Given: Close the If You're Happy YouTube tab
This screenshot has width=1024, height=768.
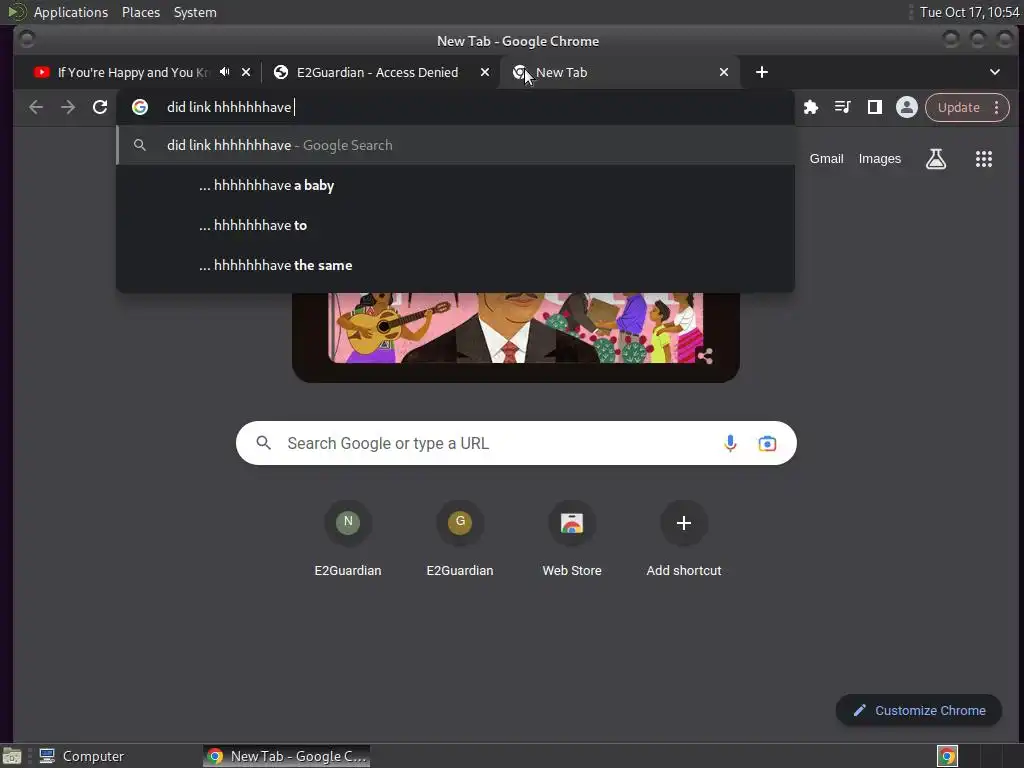Looking at the screenshot, I should (246, 72).
